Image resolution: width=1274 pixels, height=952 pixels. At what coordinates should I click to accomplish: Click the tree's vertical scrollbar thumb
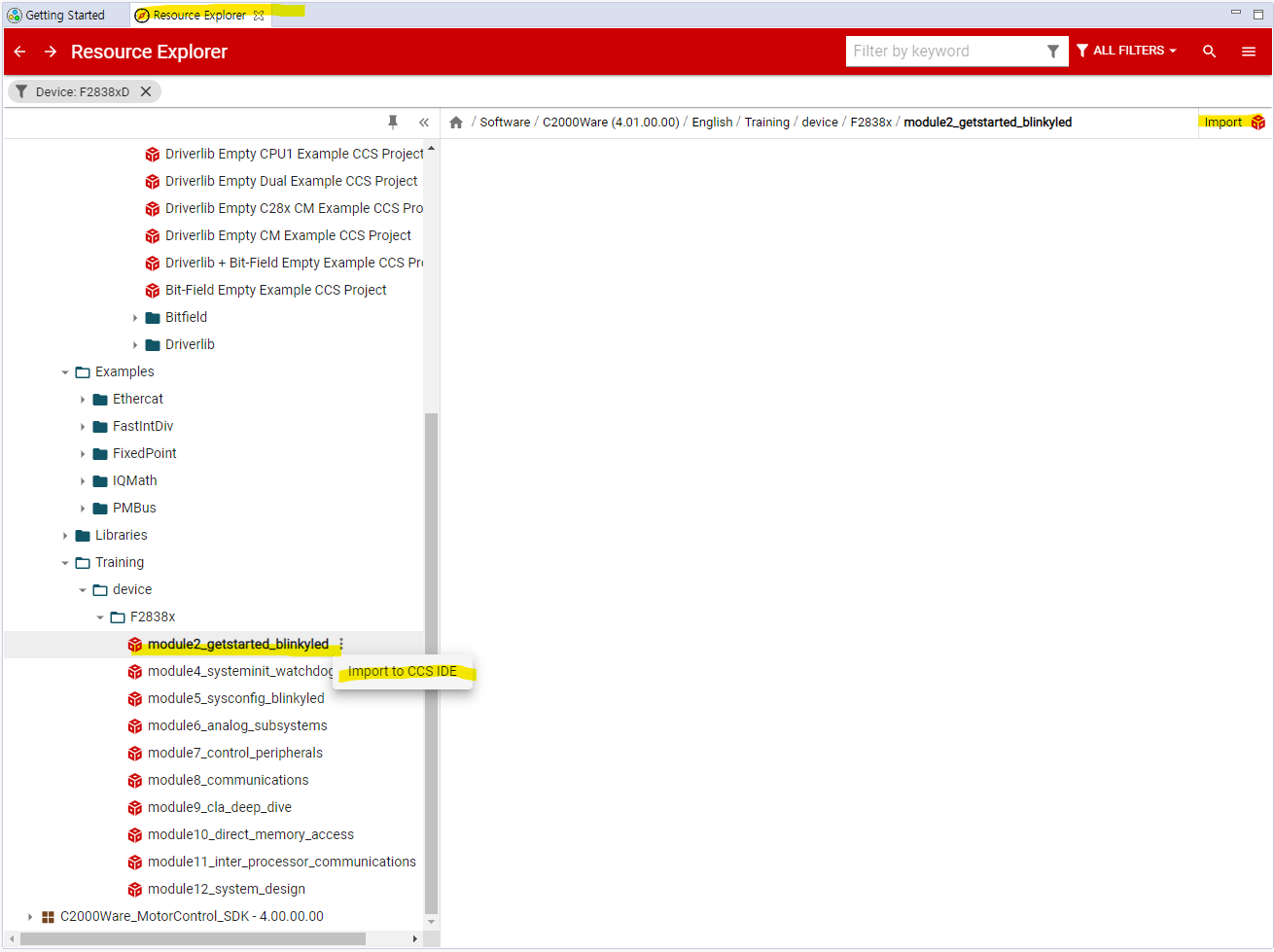point(432,662)
